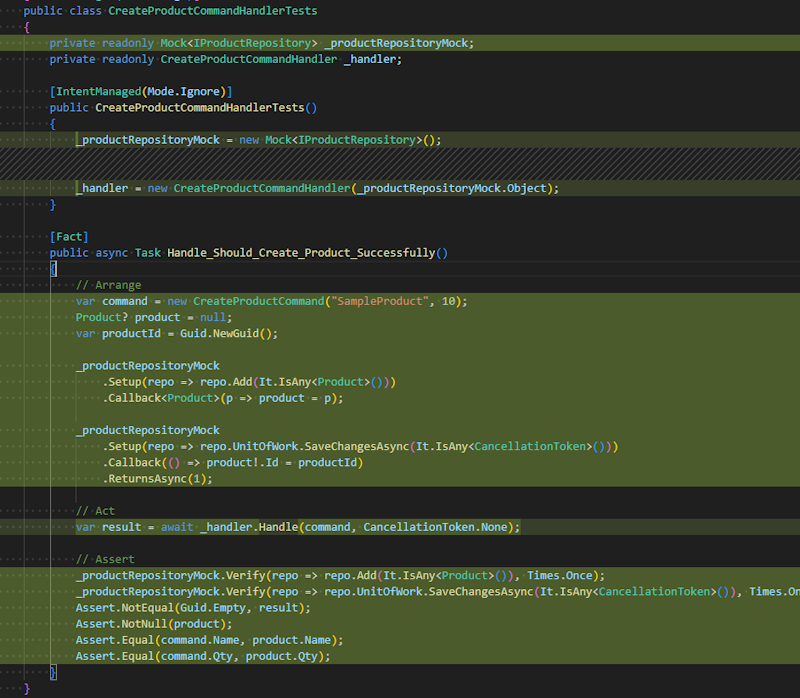The image size is (800, 698).
Task: Click the // Act comment line
Action: pyautogui.click(x=95, y=511)
